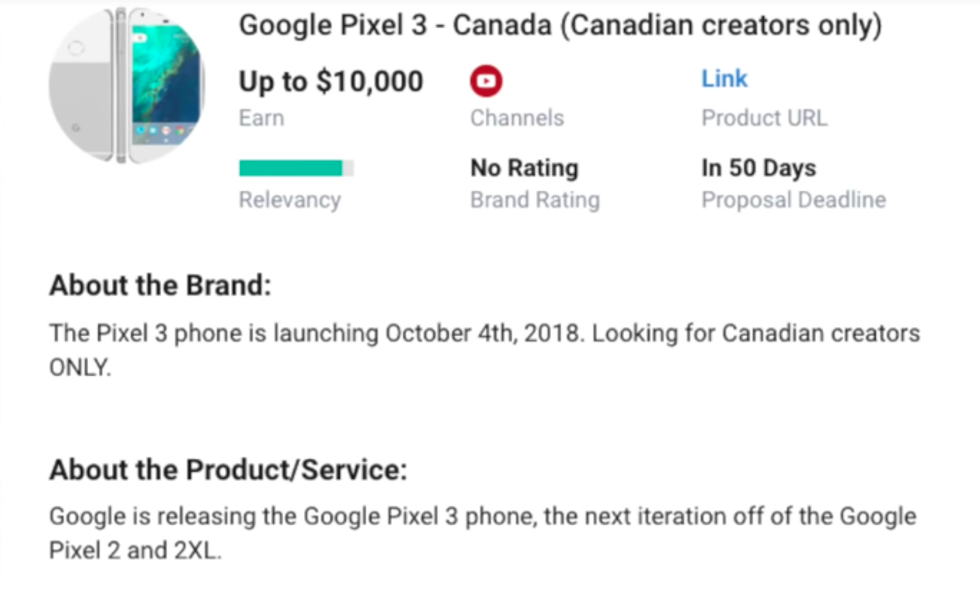980x599 pixels.
Task: Click the Up to $10,000 earn amount
Action: [x=331, y=82]
